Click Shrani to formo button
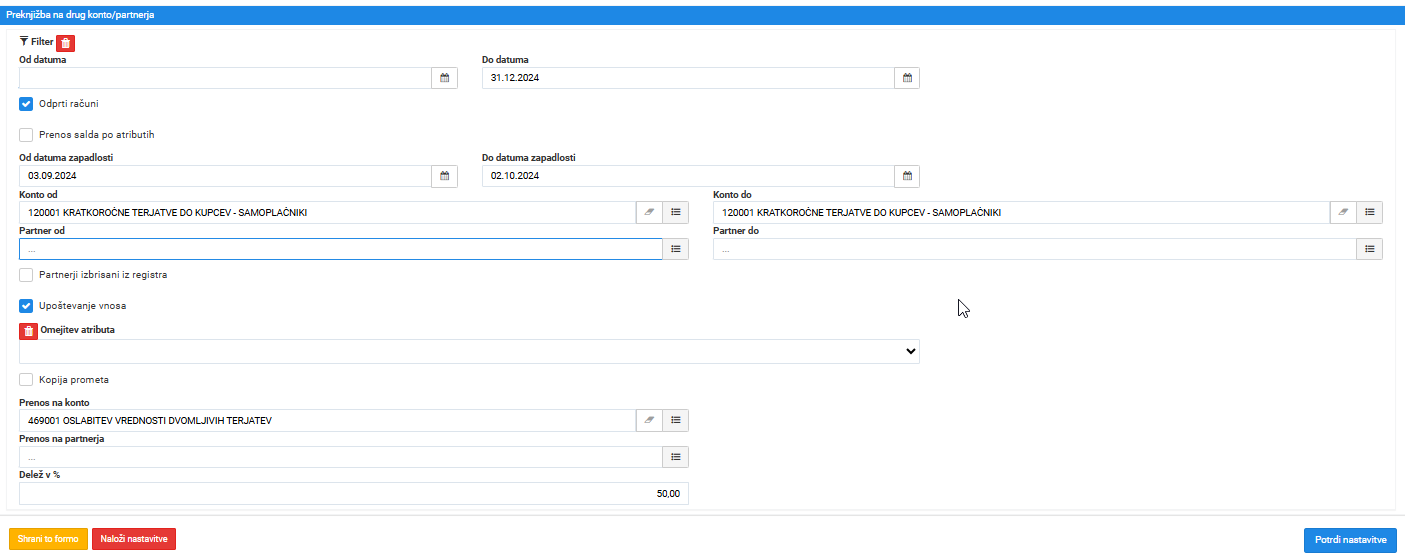Viewport: 1405px width, 559px height. tap(48, 539)
